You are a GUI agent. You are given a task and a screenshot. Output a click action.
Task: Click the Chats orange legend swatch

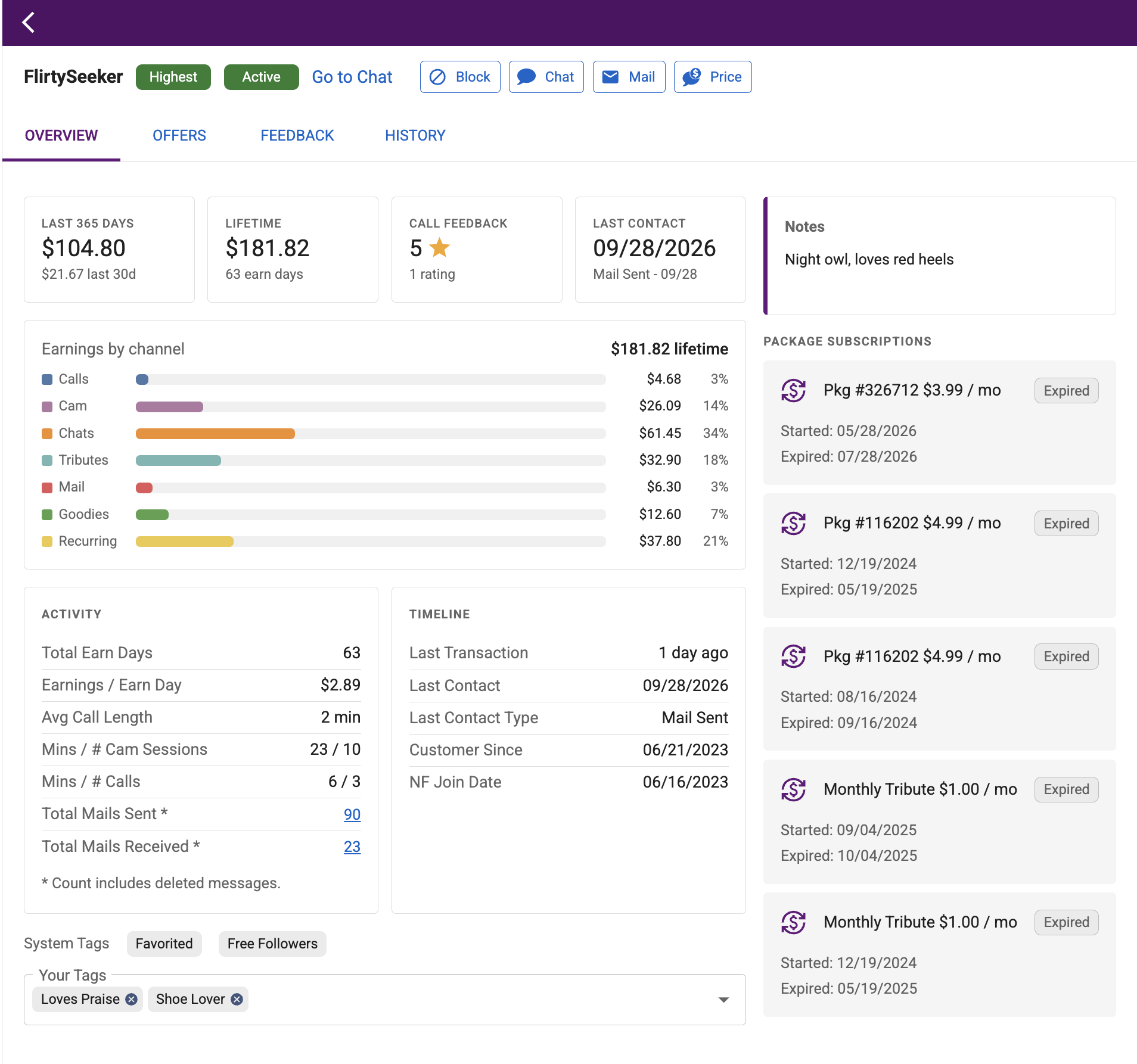coord(47,434)
